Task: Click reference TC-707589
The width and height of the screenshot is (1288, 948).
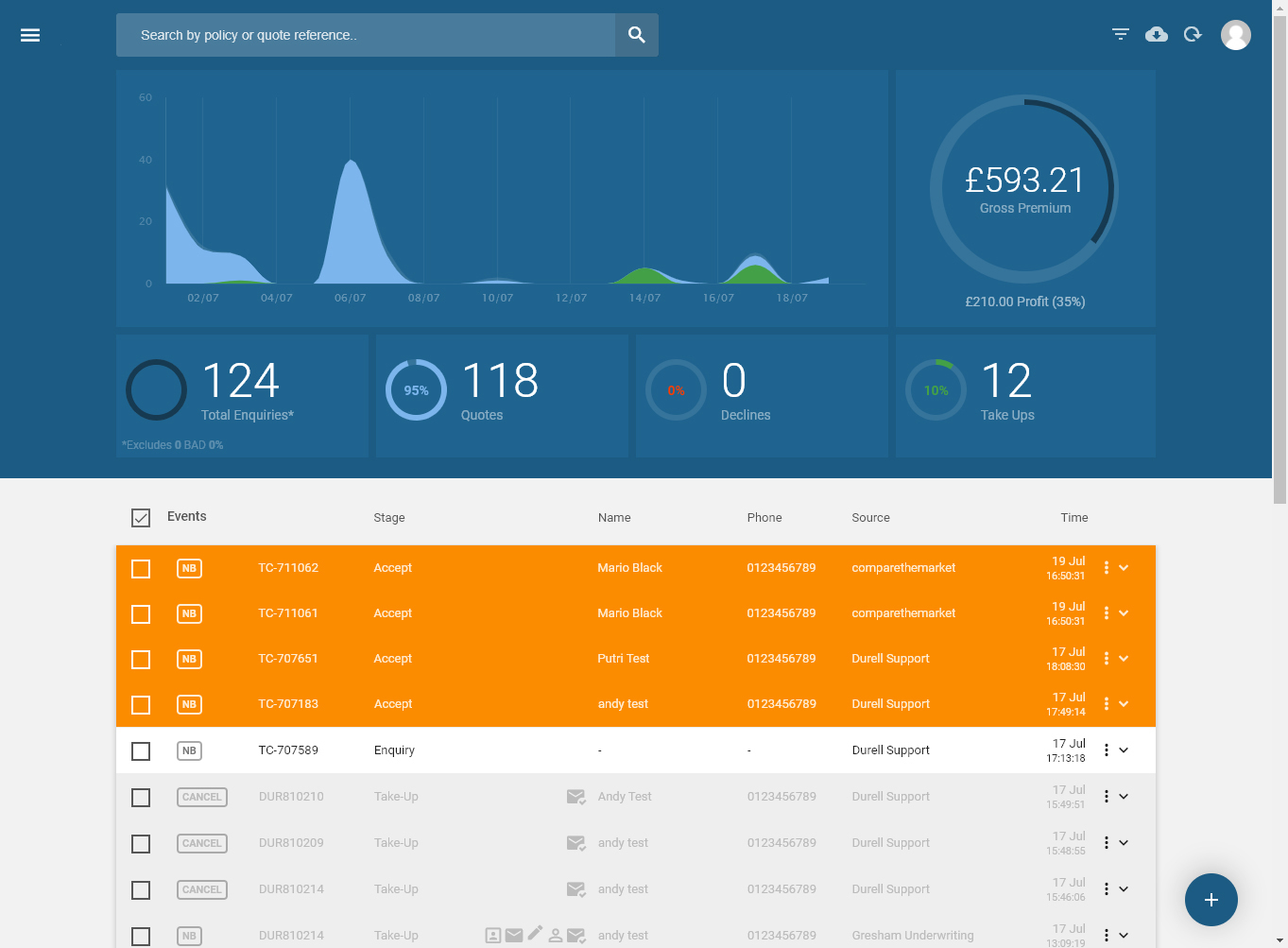Action: pyautogui.click(x=288, y=750)
